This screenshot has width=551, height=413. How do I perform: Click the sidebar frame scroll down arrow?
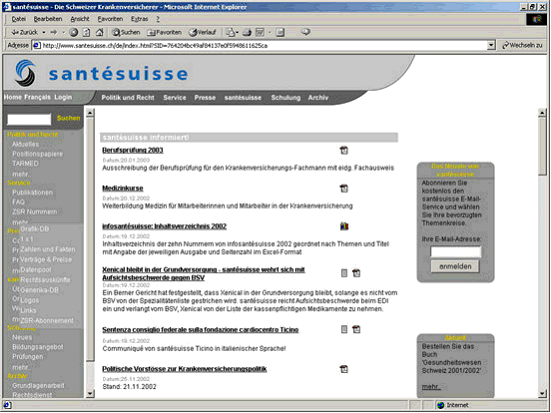tap(90, 394)
